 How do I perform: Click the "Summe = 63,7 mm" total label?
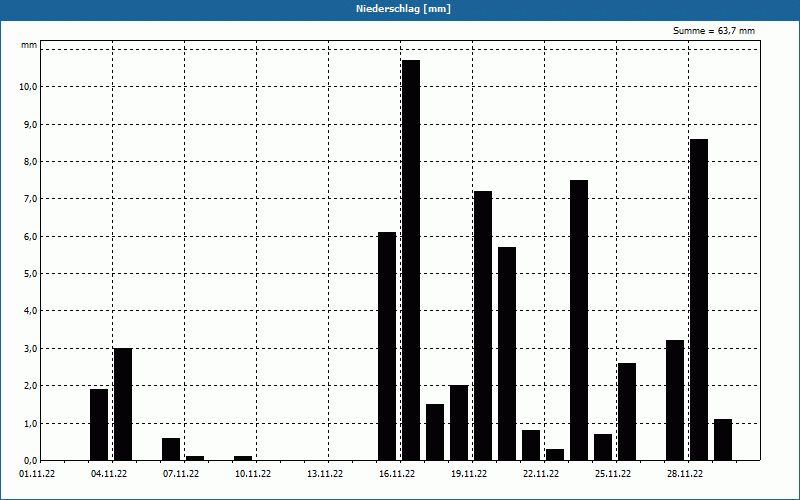(x=714, y=31)
